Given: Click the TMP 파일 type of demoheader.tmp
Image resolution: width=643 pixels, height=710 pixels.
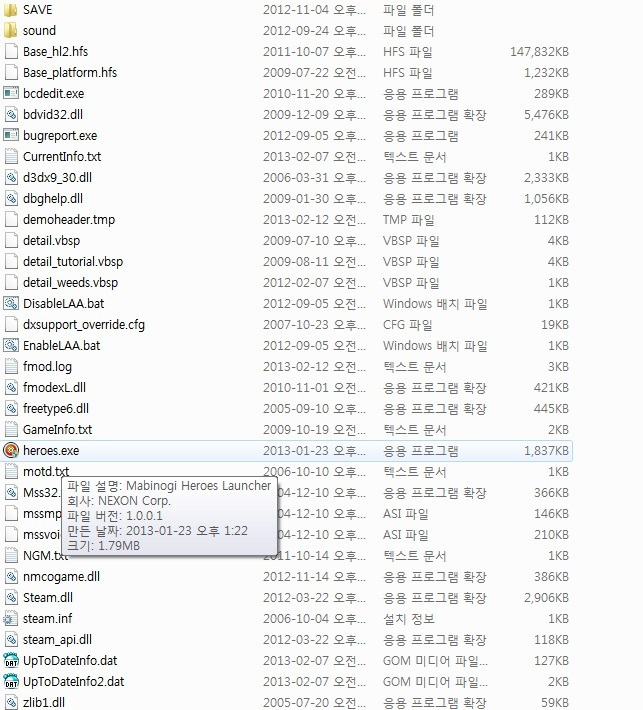Looking at the screenshot, I should (408, 220).
